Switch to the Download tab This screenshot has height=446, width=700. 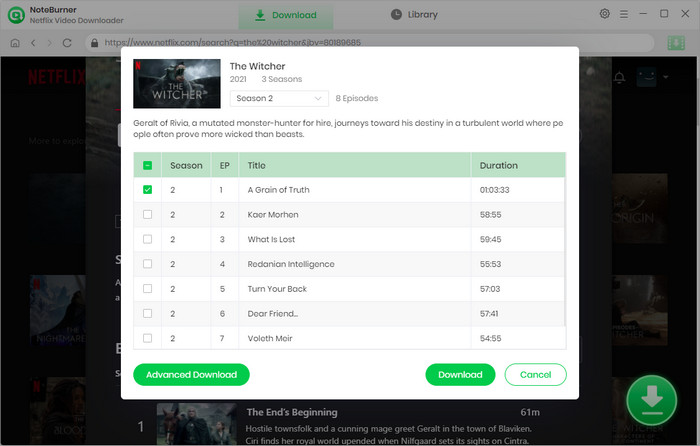click(x=286, y=15)
